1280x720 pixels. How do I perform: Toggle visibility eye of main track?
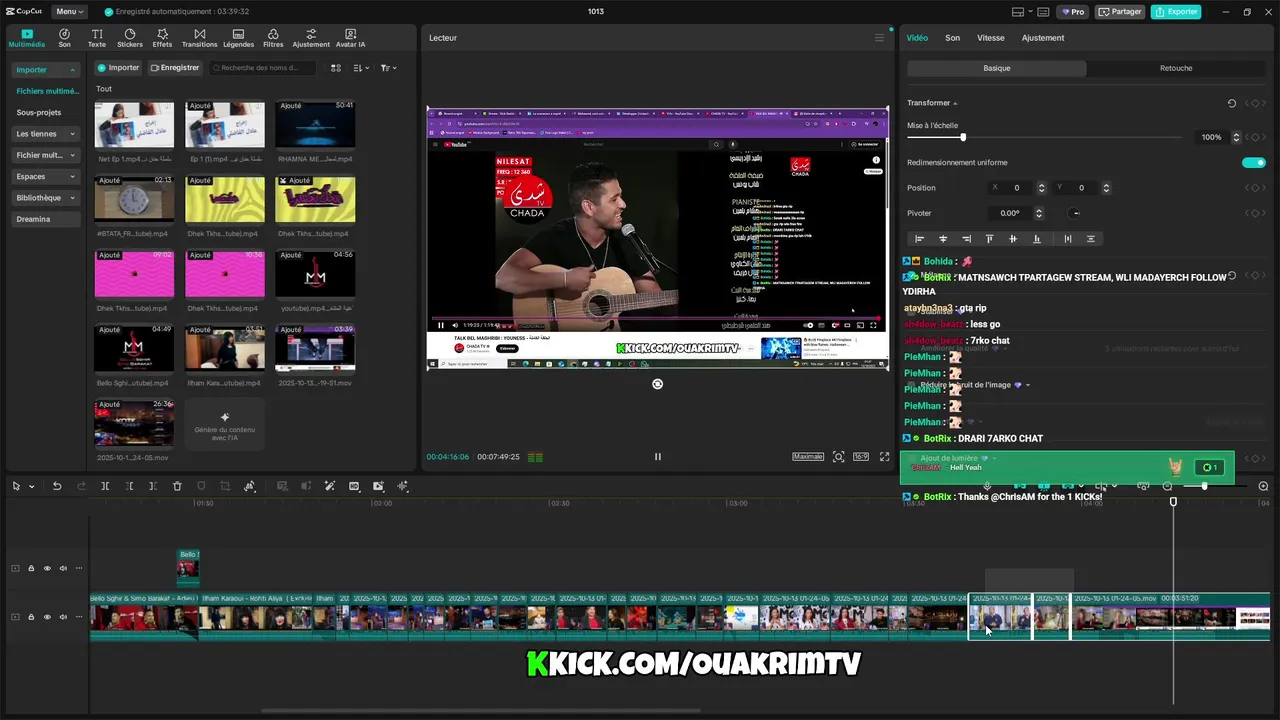(47, 617)
